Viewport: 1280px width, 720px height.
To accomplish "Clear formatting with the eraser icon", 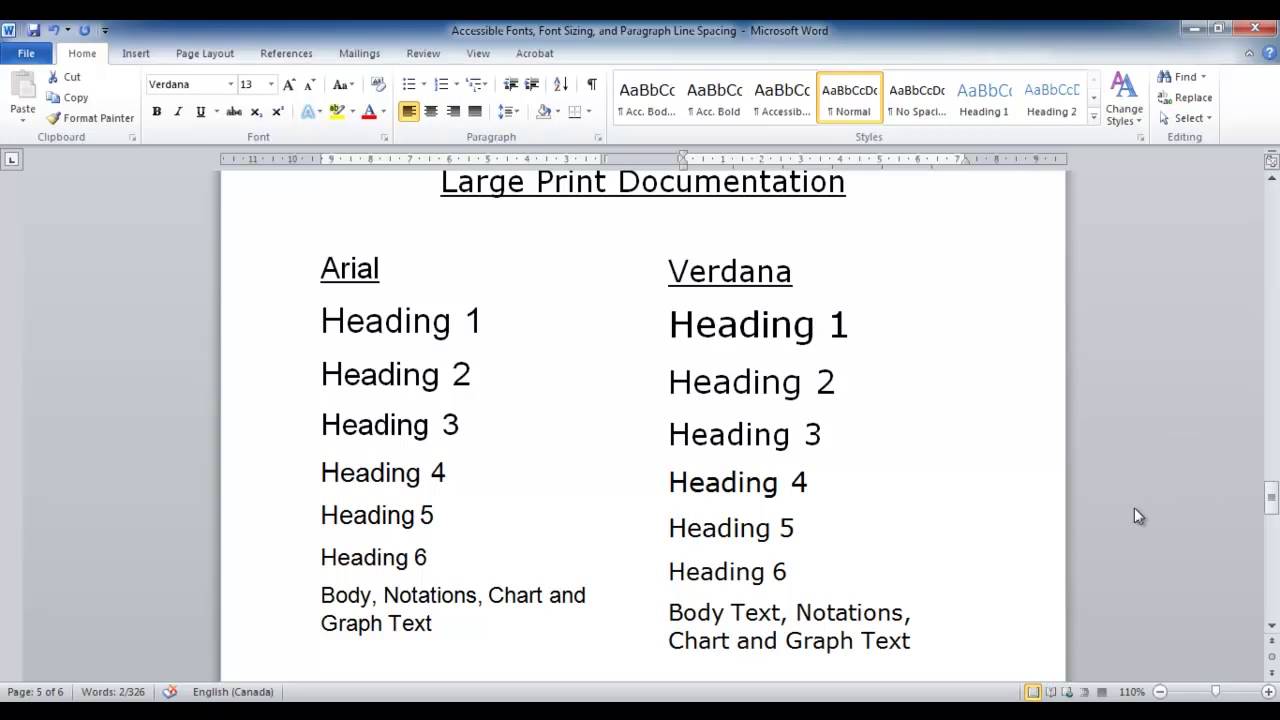I will pyautogui.click(x=378, y=85).
